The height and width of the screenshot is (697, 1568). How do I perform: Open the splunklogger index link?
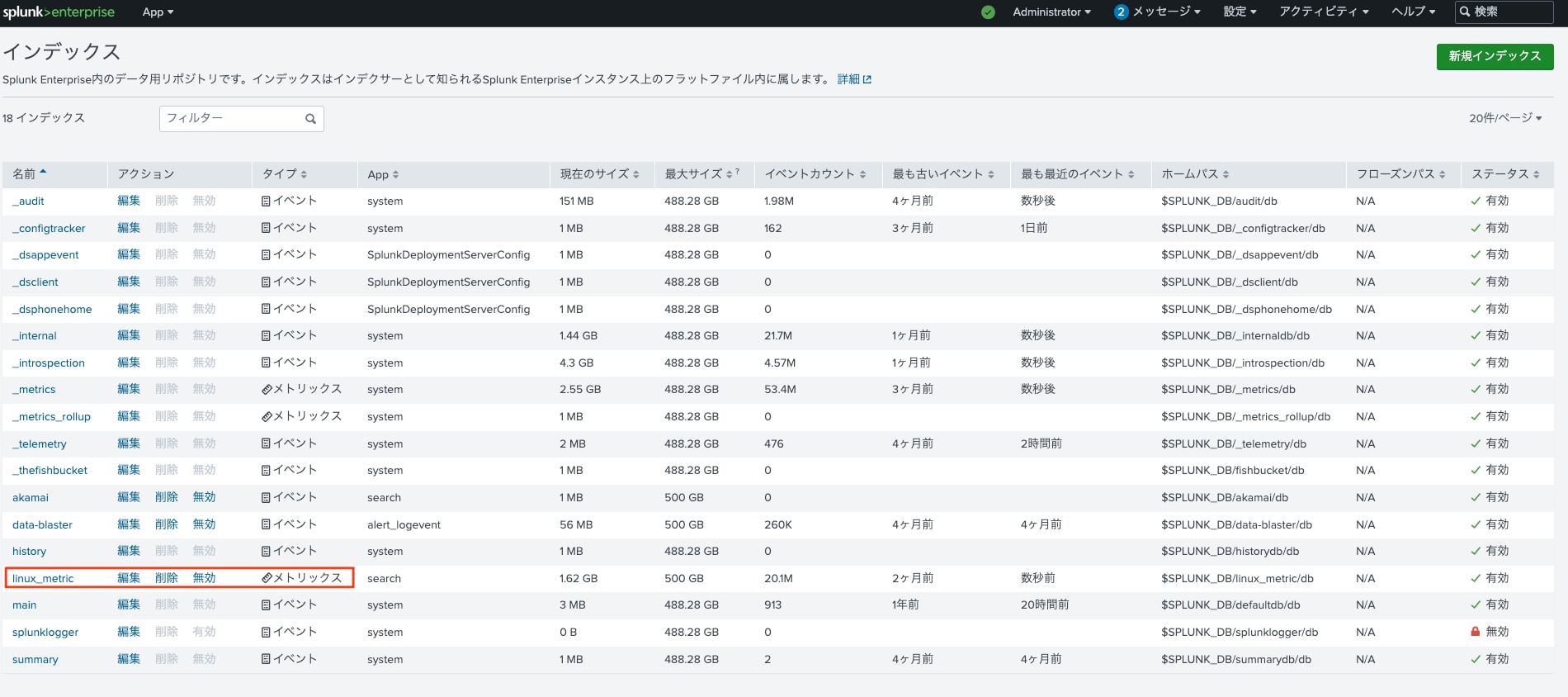[x=45, y=632]
